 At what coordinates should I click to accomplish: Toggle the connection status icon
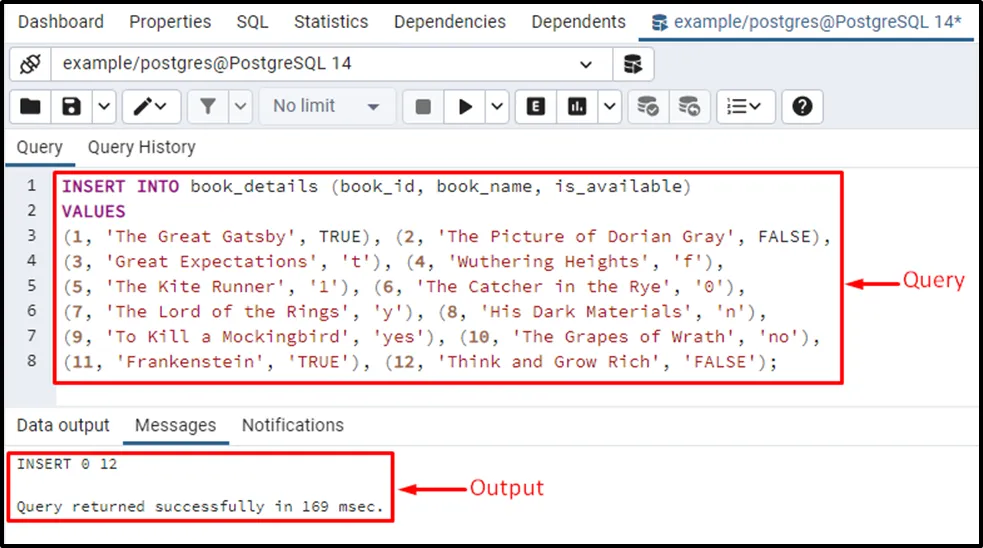tap(30, 64)
